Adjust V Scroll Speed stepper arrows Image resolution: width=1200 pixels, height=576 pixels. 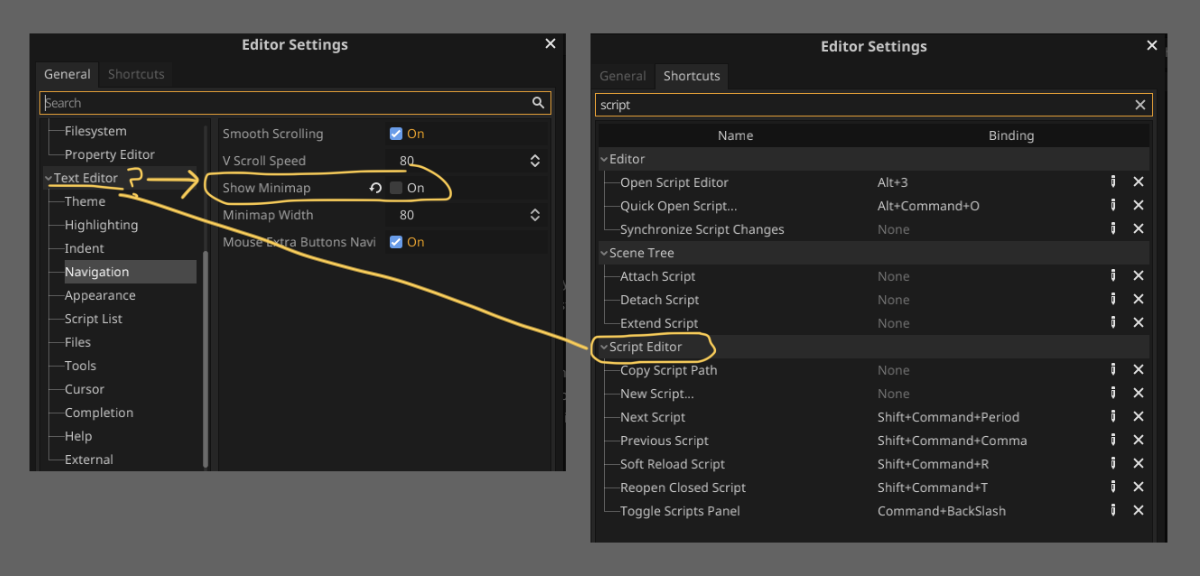[535, 160]
